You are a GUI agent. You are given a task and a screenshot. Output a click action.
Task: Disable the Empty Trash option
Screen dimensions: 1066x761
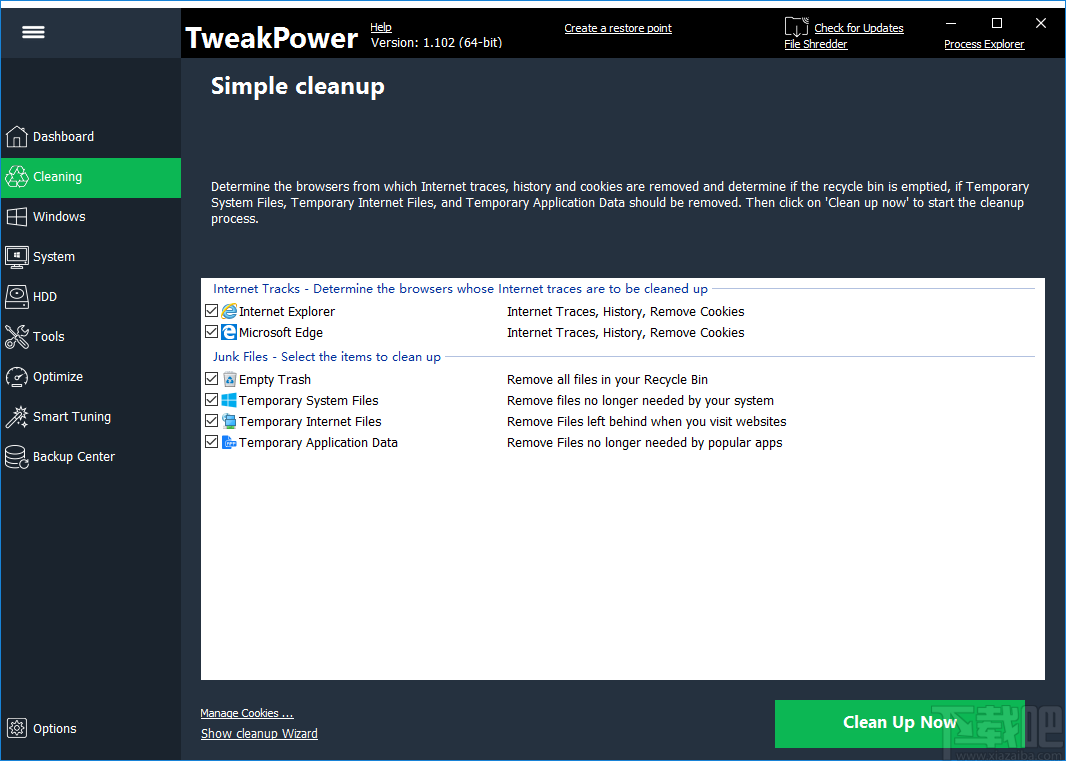pos(211,378)
